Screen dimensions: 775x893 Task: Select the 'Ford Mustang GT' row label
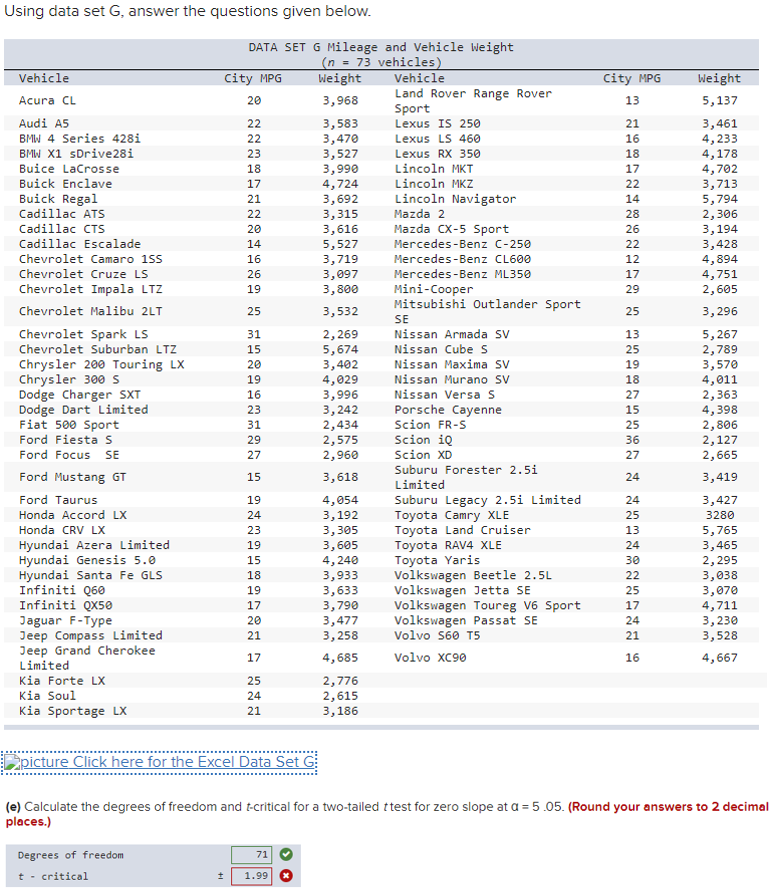pyautogui.click(x=72, y=477)
